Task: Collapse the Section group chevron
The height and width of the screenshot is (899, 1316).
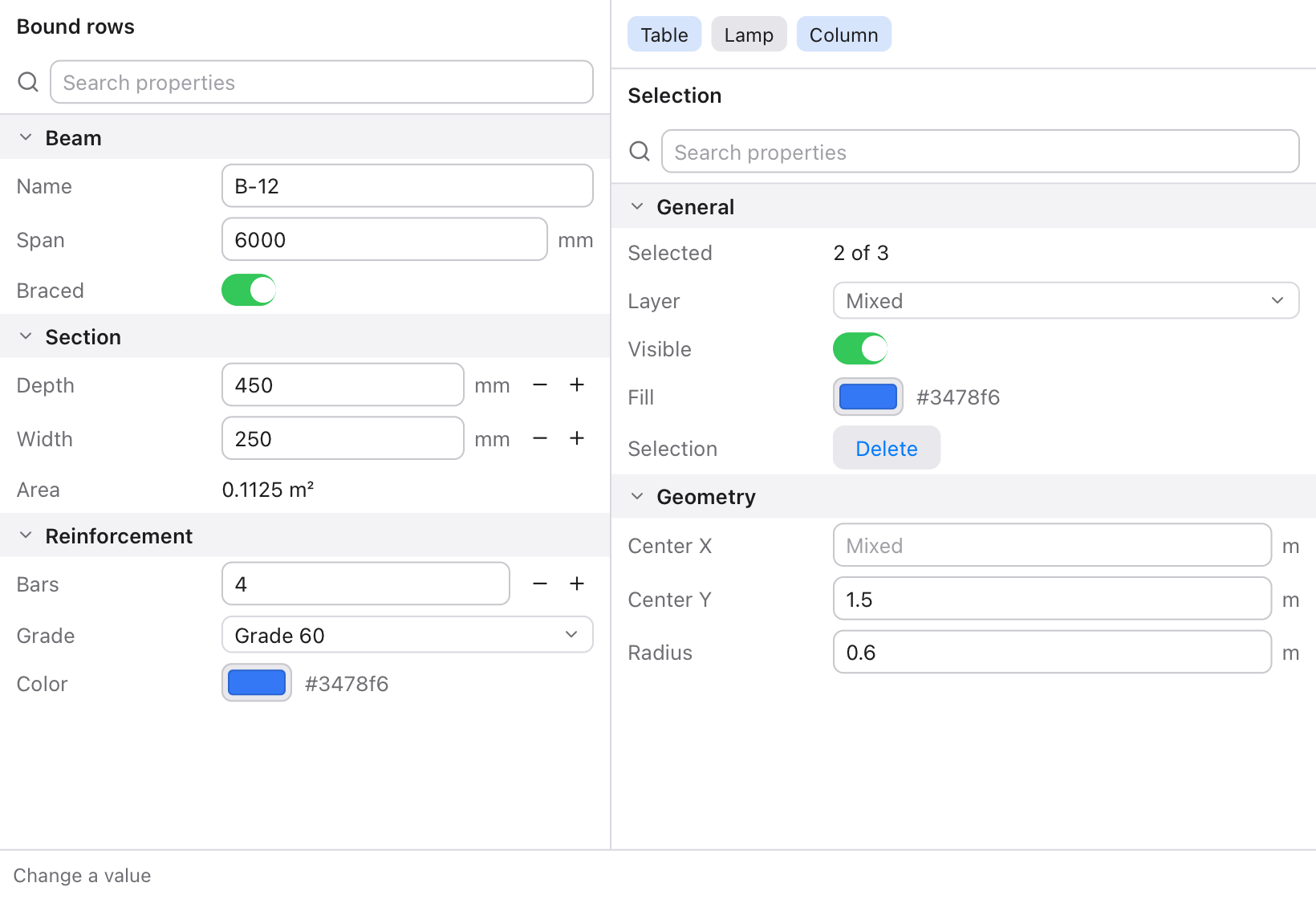Action: [26, 336]
